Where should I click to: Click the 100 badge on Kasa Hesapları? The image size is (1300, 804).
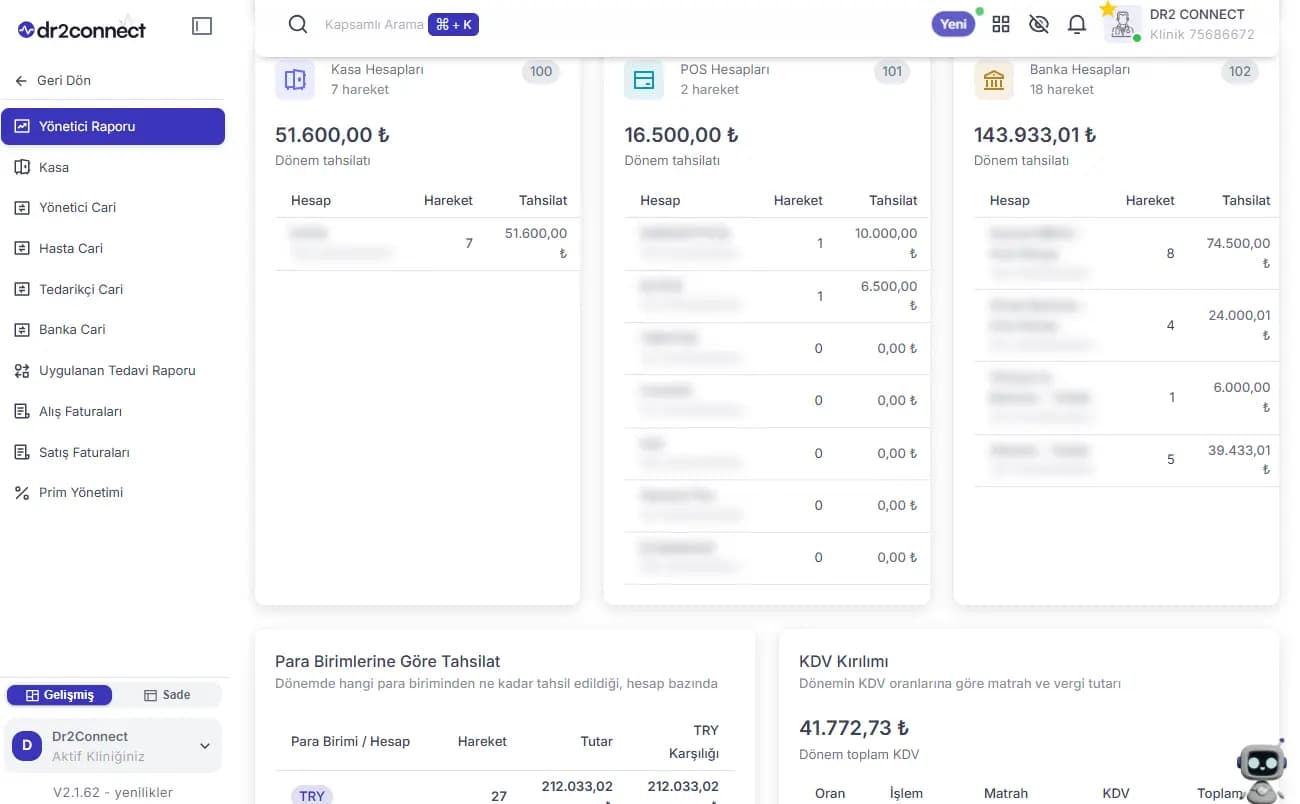tap(541, 71)
